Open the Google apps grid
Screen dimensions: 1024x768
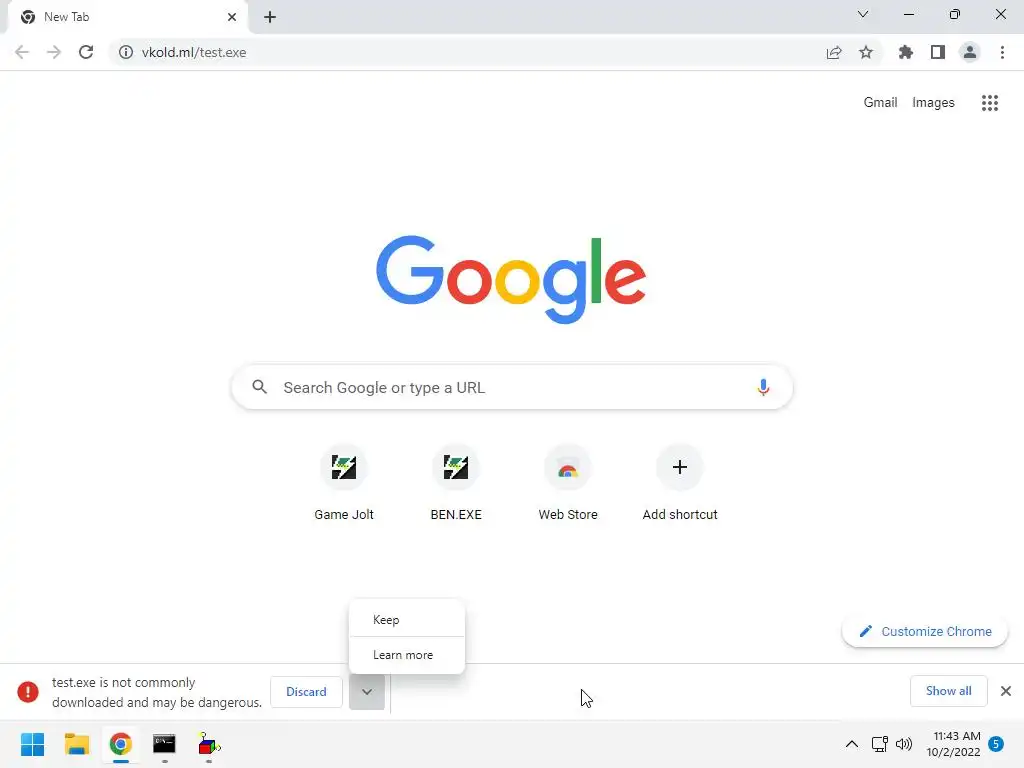pyautogui.click(x=990, y=103)
